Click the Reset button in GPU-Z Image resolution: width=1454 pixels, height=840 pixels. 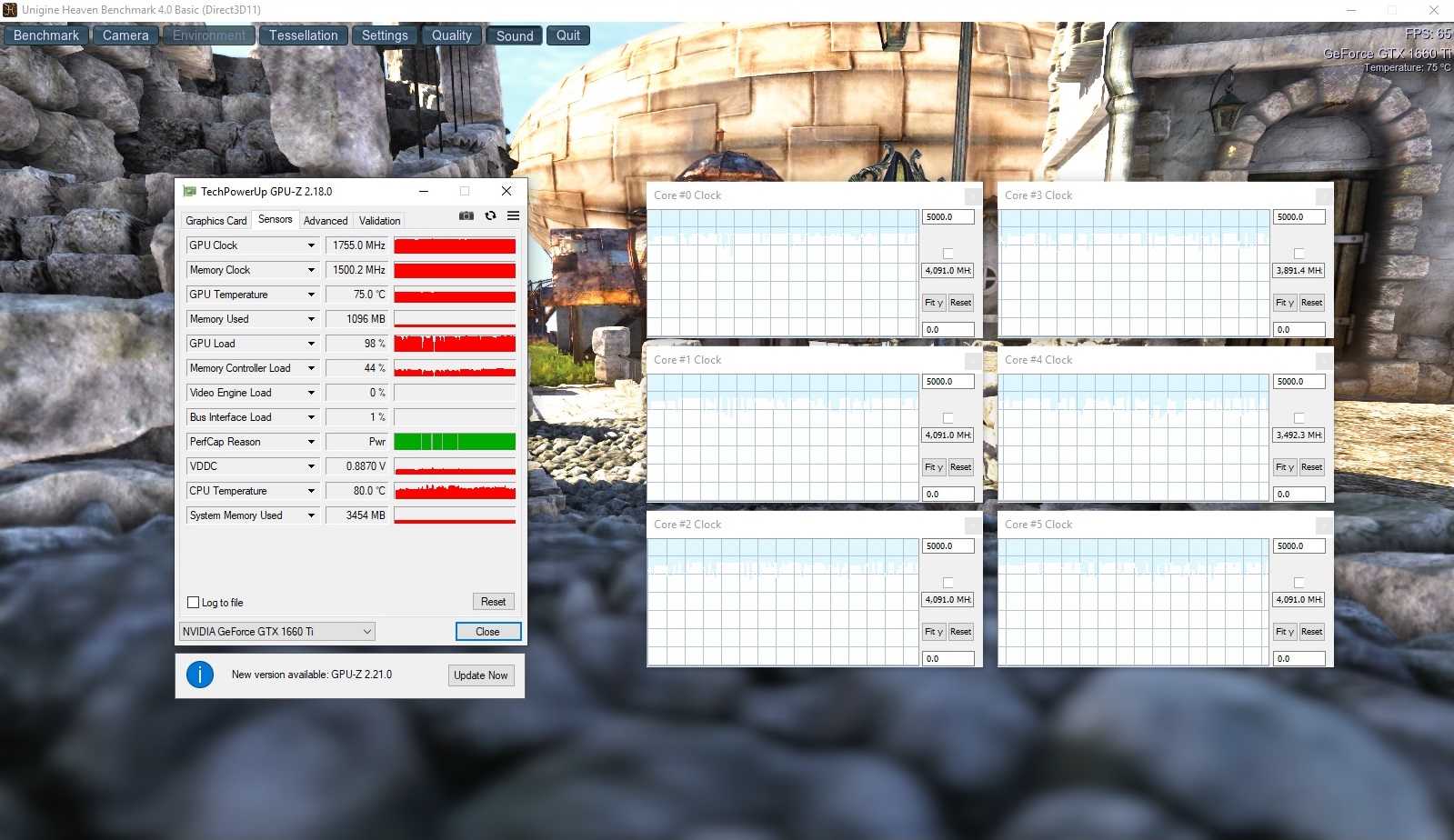point(494,602)
